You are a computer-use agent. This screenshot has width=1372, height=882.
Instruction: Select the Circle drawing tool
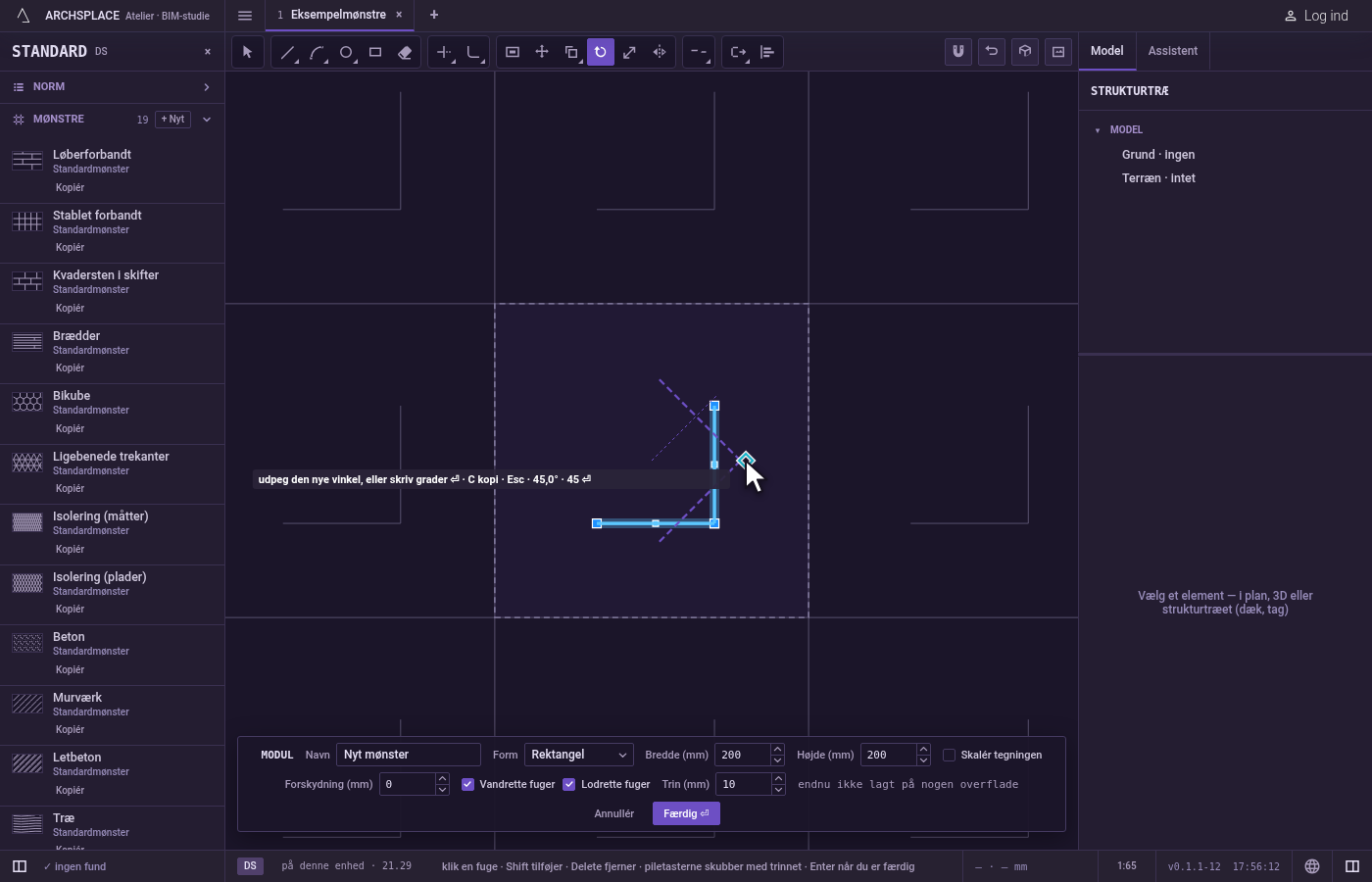tap(346, 52)
